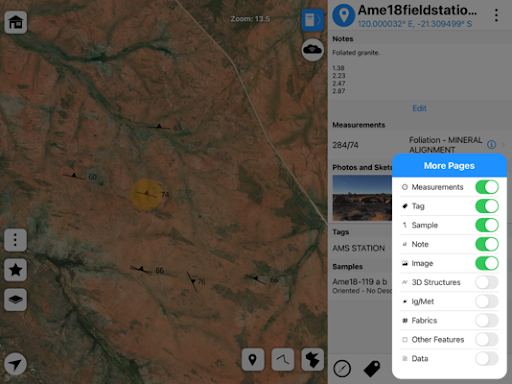This screenshot has width=512, height=384.
Task: Select the draw line spot tool
Action: coord(283,359)
